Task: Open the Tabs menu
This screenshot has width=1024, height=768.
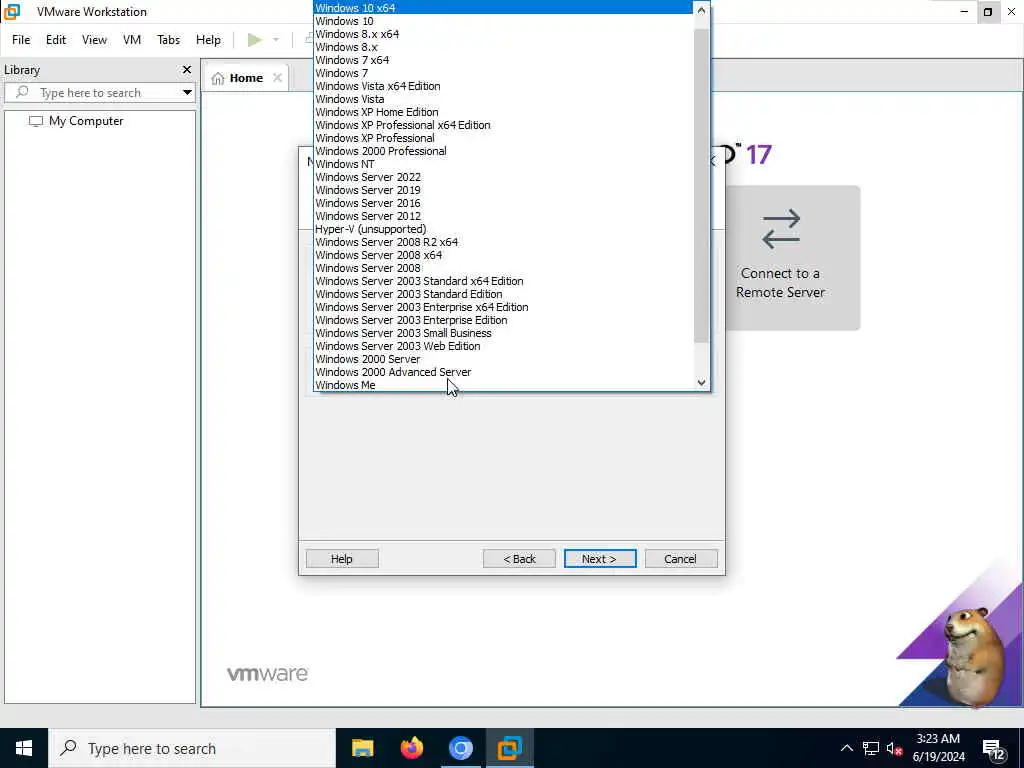Action: 168,40
